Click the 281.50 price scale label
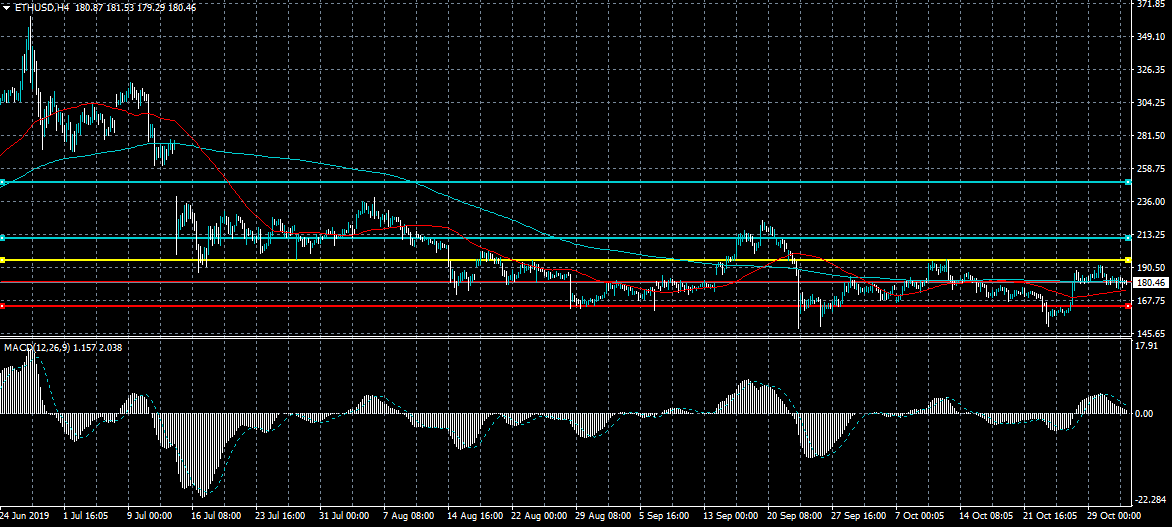This screenshot has width=1172, height=527. (x=1150, y=136)
